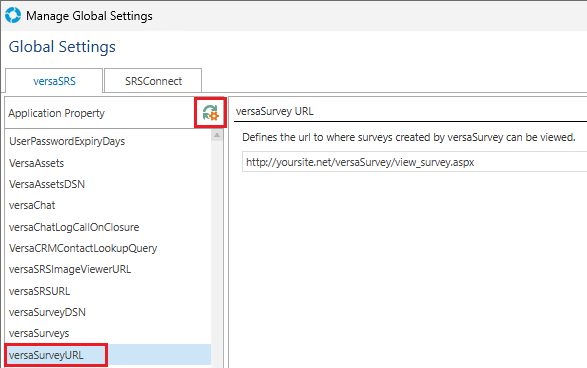
Task: Click the refresh application properties icon
Action: point(210,113)
